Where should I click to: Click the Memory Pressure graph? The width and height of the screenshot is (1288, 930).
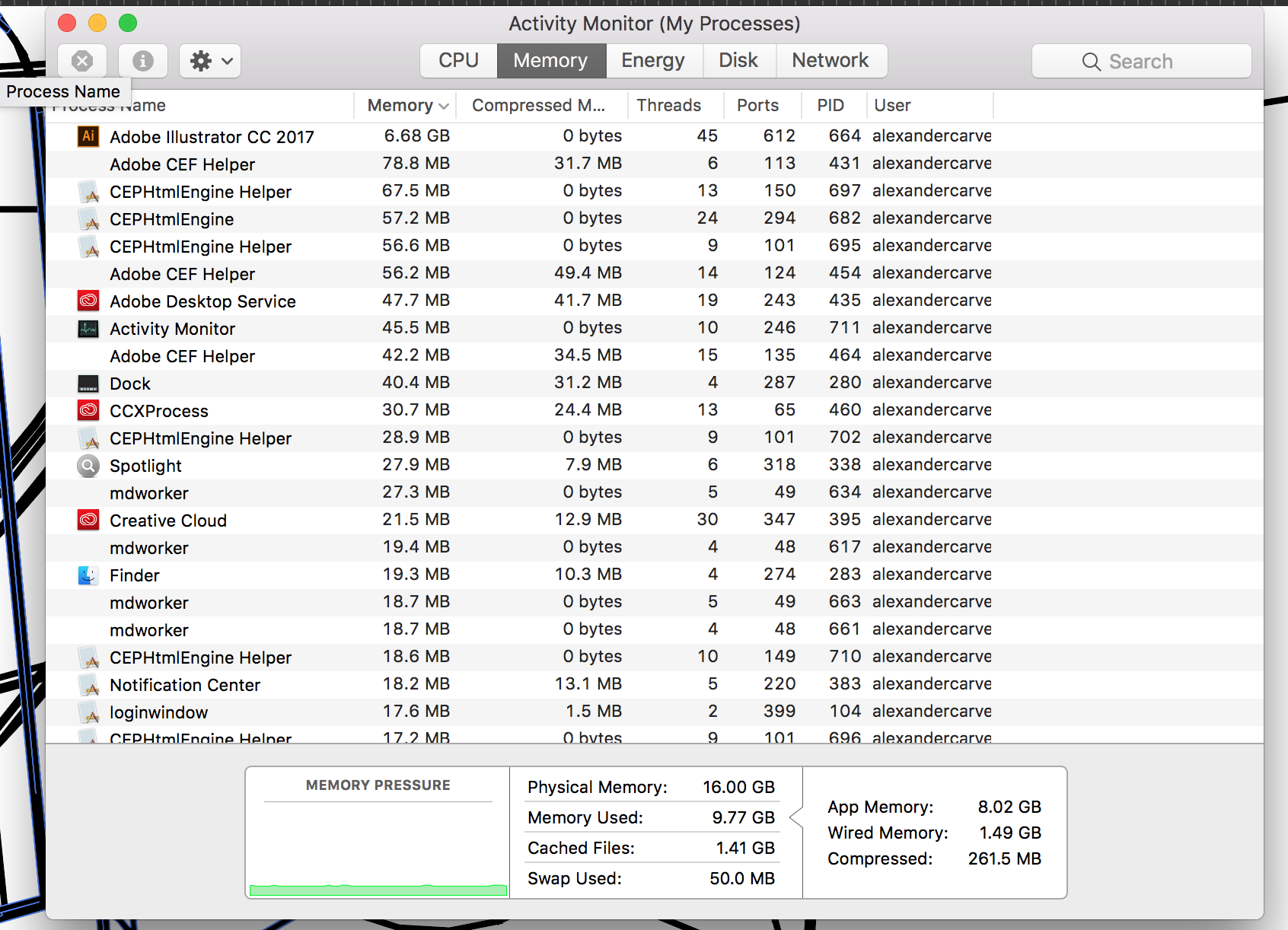point(378,849)
